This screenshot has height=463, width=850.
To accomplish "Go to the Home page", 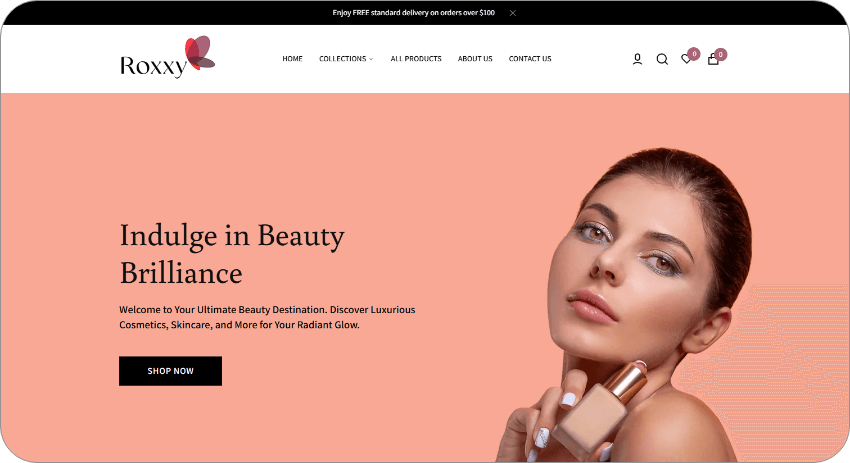I will coord(292,59).
